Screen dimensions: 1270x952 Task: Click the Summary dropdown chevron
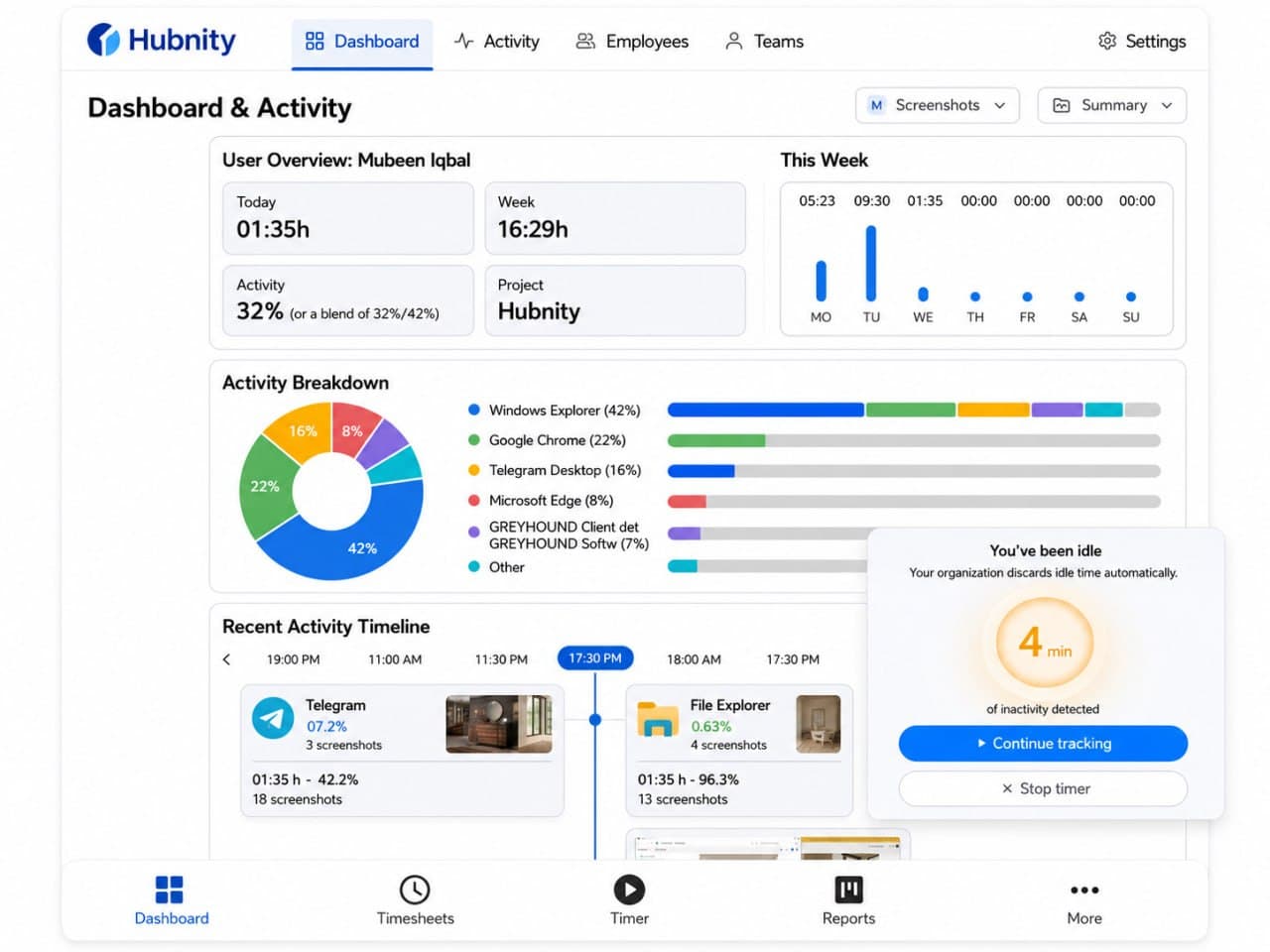click(x=1167, y=105)
